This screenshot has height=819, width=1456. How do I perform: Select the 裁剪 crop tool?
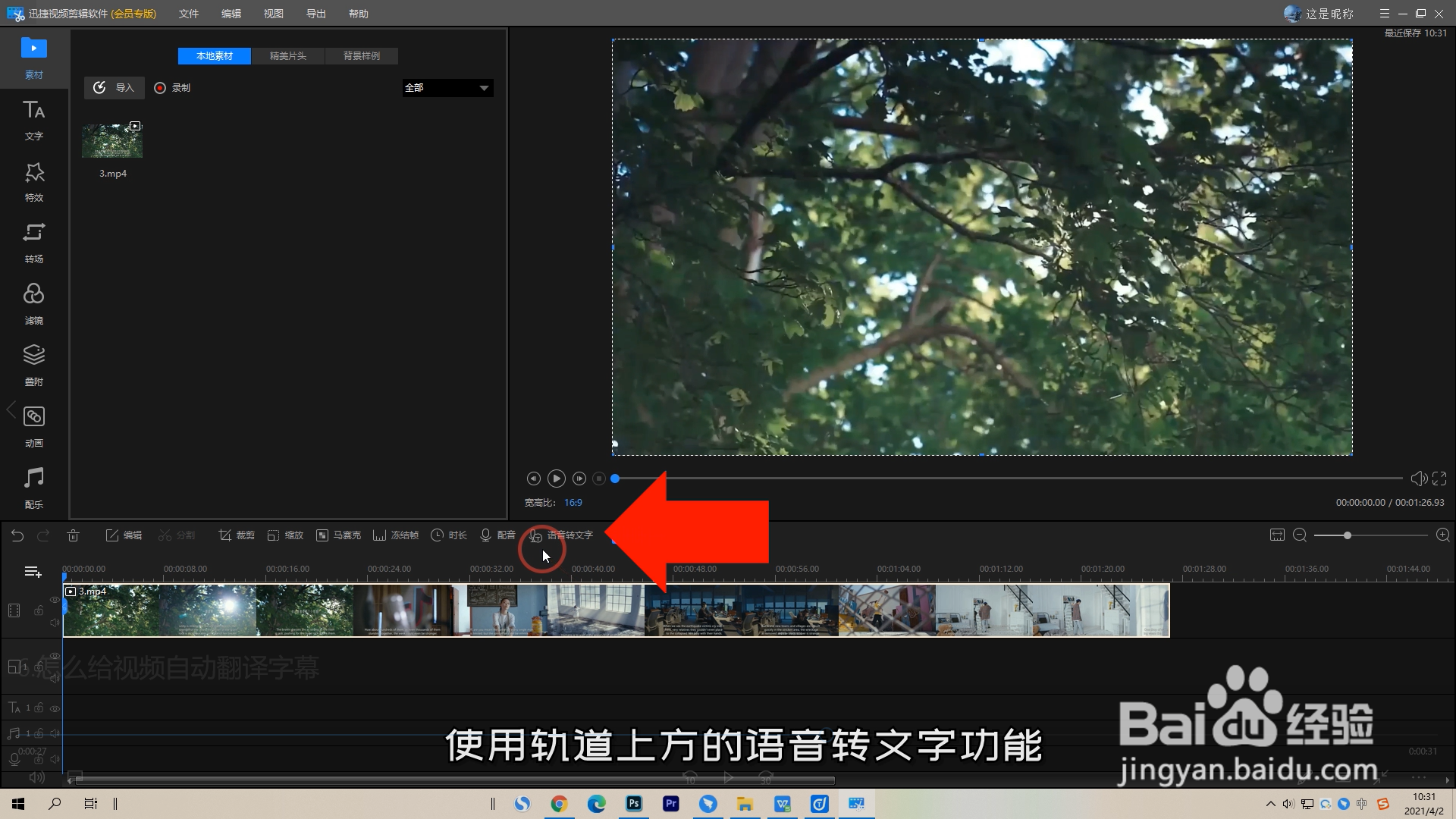[x=236, y=535]
